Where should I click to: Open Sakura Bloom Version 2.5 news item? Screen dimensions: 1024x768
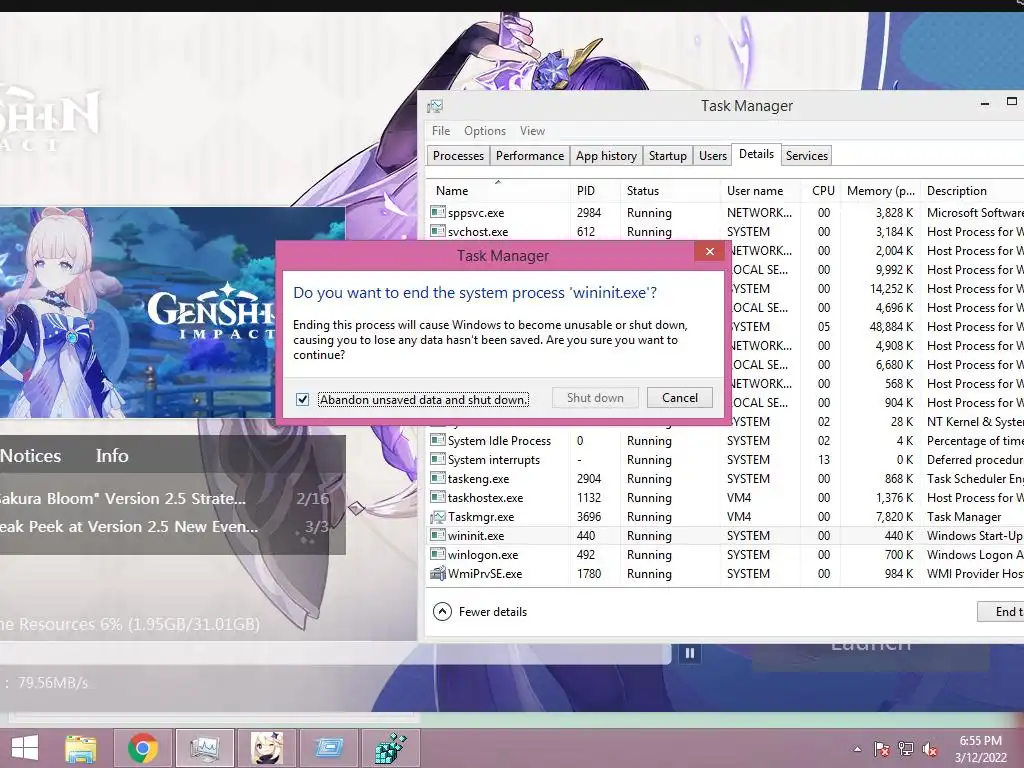(165, 498)
